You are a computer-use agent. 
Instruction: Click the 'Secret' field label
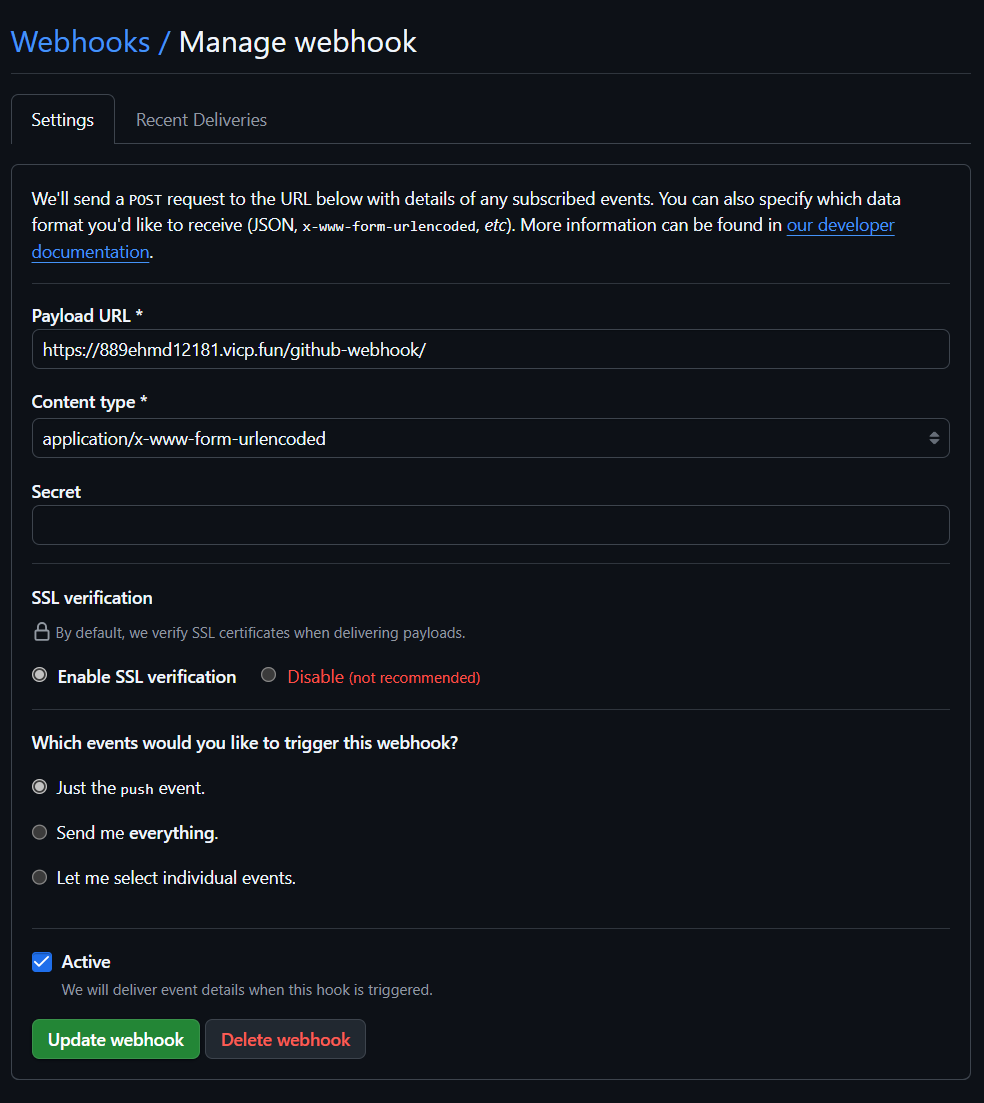click(56, 492)
